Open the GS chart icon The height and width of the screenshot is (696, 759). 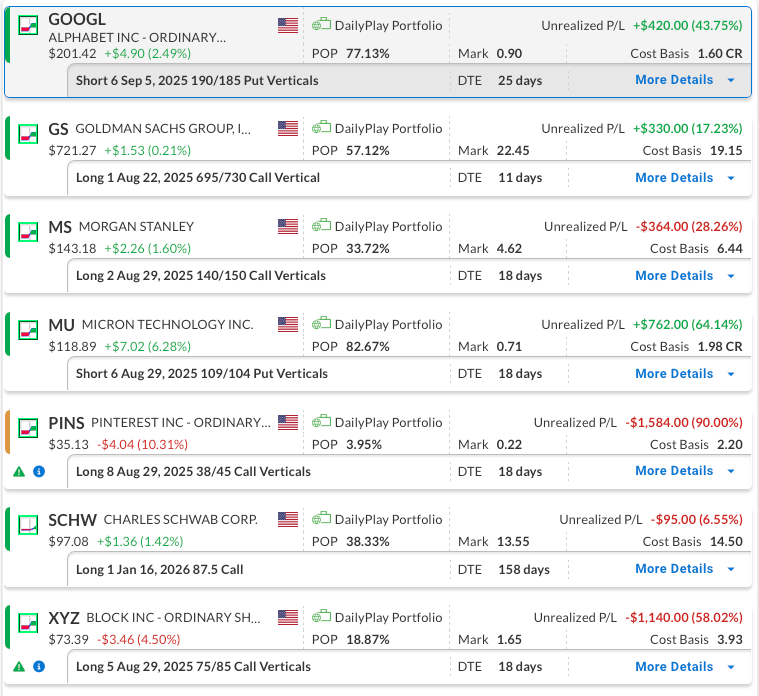(x=28, y=134)
